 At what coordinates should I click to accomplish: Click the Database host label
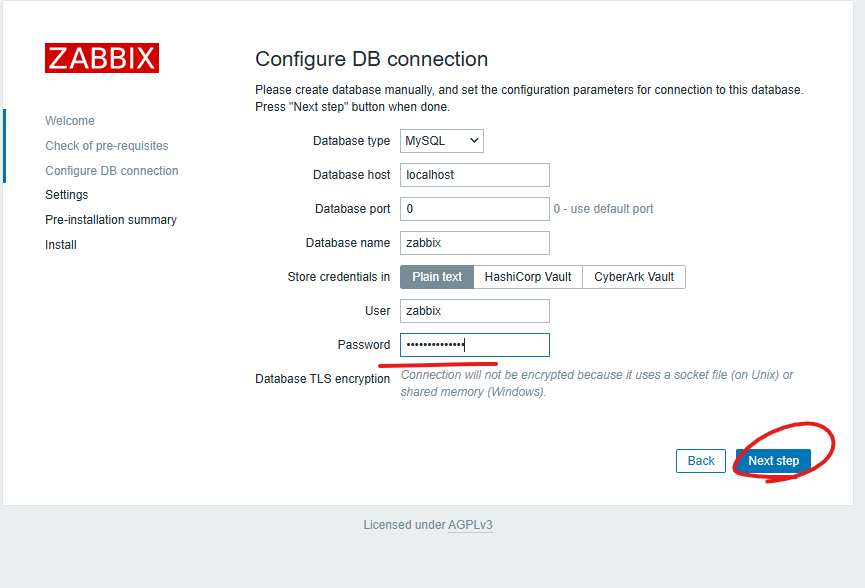point(351,175)
